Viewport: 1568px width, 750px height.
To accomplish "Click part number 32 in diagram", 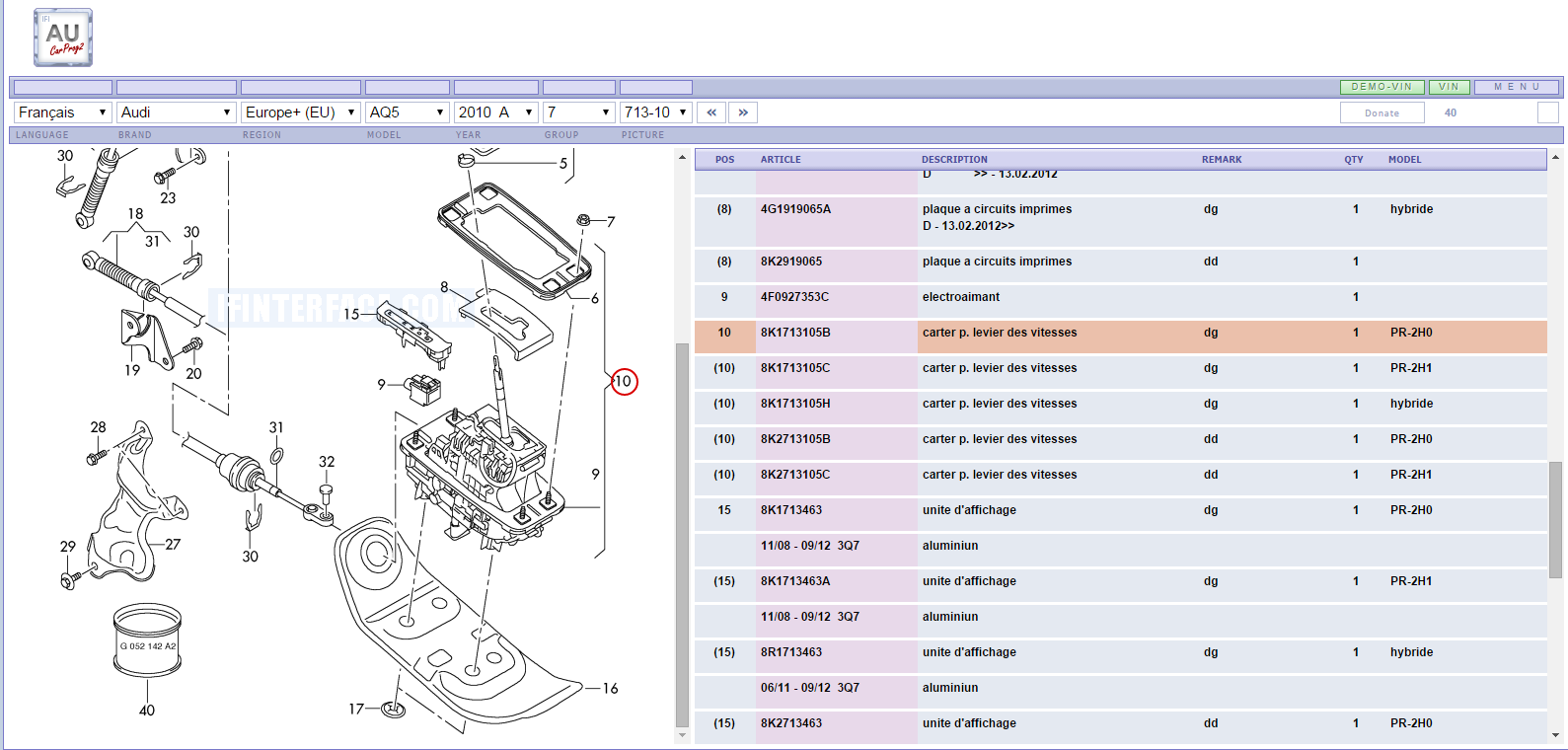I will 327,462.
